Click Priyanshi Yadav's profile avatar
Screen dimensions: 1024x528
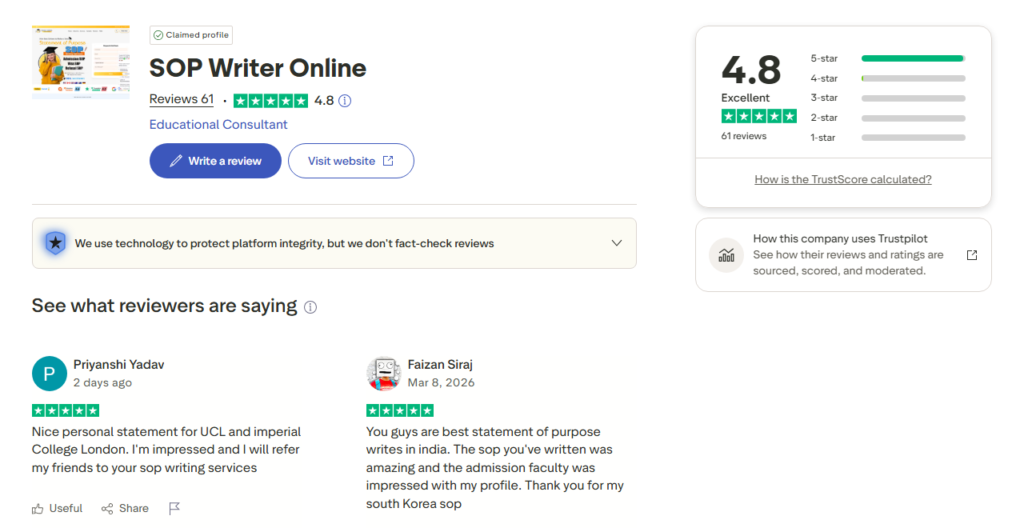point(49,373)
